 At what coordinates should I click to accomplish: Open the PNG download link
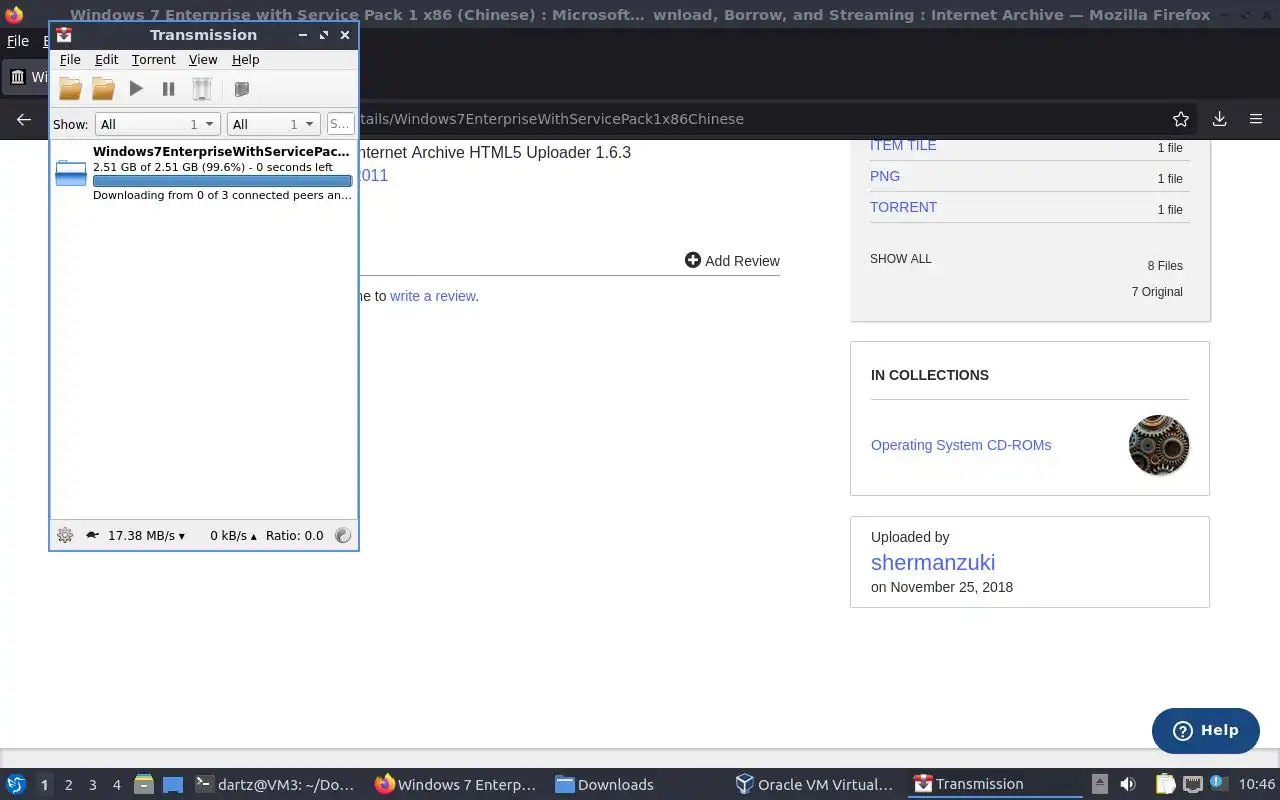(x=885, y=176)
